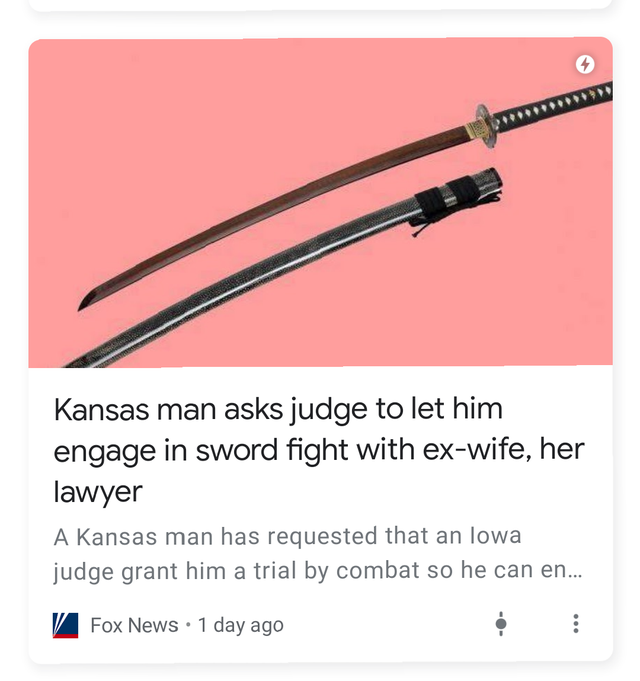Open the three-dot overflow menu
Screen dimensions: 640x681
[575, 624]
